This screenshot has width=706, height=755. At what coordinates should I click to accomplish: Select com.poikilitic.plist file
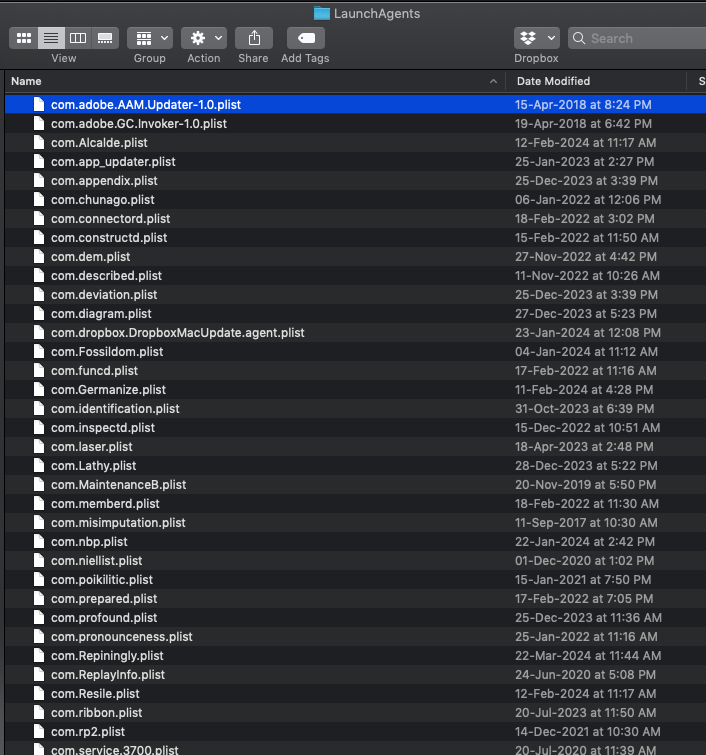click(x=355, y=580)
